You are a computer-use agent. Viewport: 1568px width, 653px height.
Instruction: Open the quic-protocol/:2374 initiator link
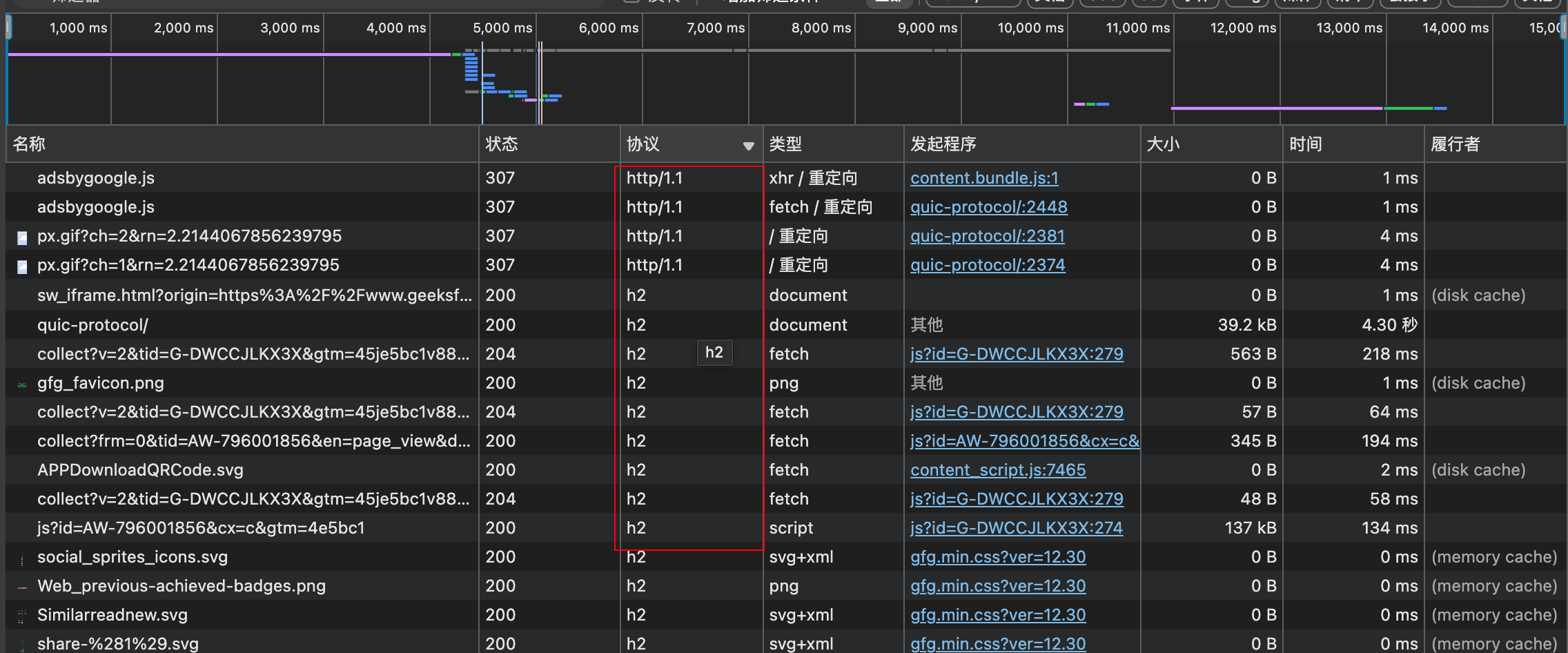coord(988,265)
